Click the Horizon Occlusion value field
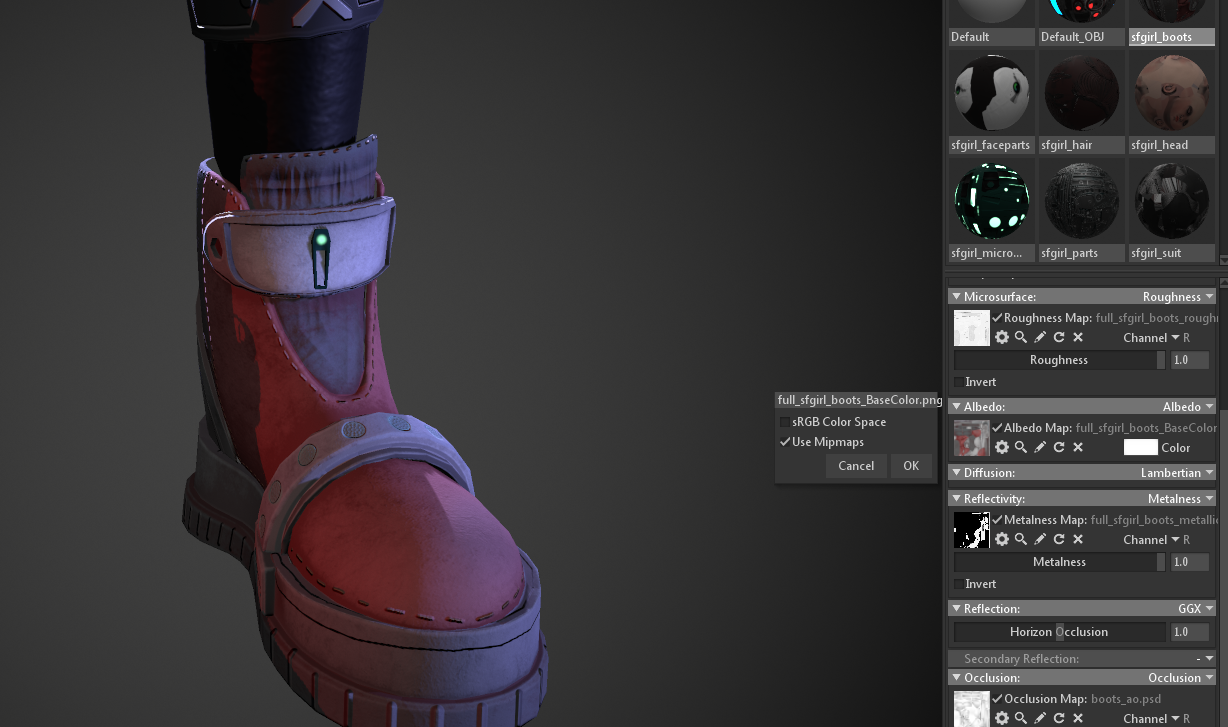The height and width of the screenshot is (727, 1228). click(x=1190, y=632)
